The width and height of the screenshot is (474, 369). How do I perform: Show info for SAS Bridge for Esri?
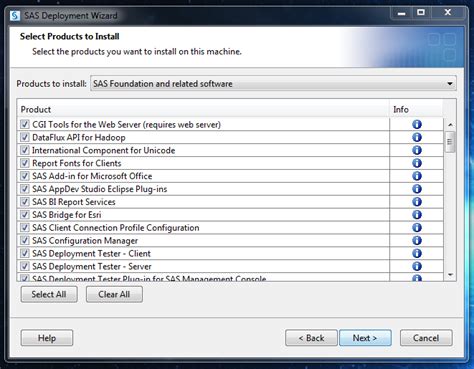click(417, 215)
